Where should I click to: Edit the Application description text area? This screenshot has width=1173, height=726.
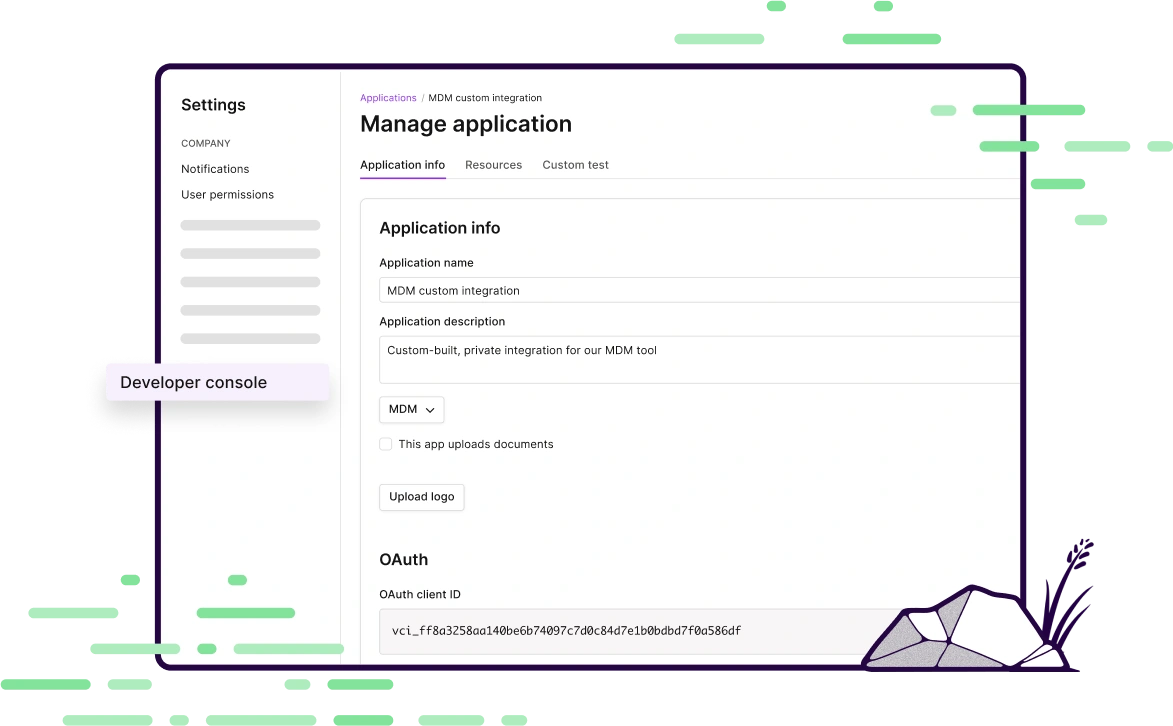[x=699, y=360]
